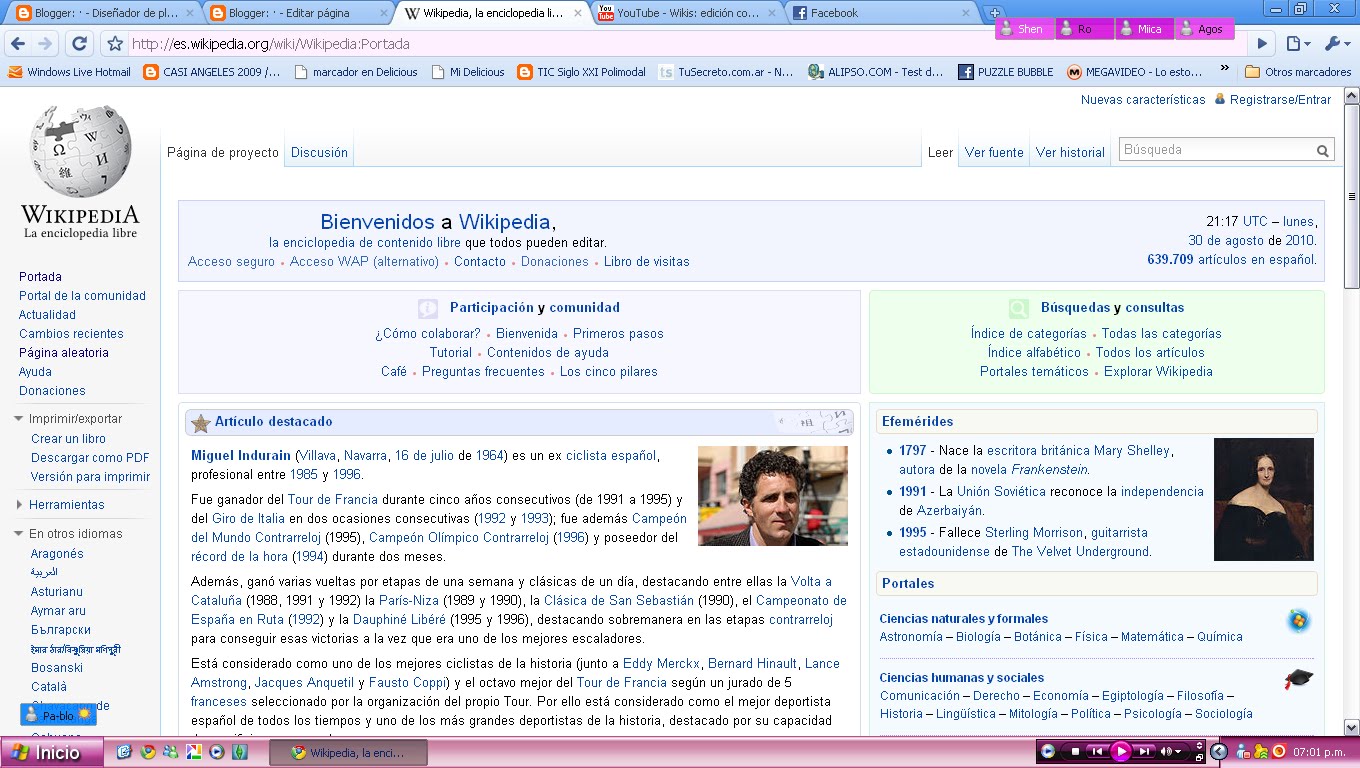Click the Wikipedia taskbar window button
The image size is (1360, 768).
[349, 753]
